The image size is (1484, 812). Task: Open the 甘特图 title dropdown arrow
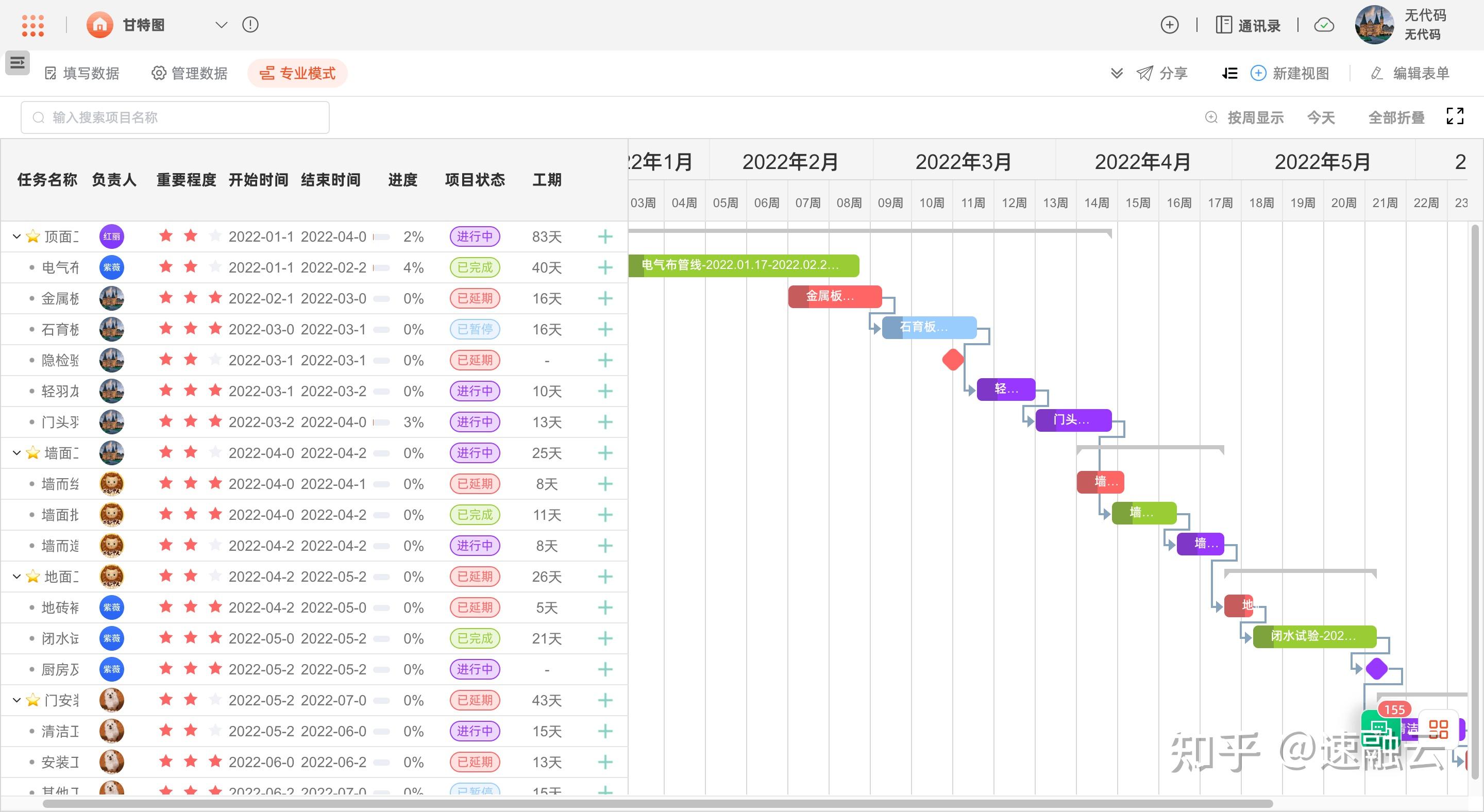coord(221,25)
